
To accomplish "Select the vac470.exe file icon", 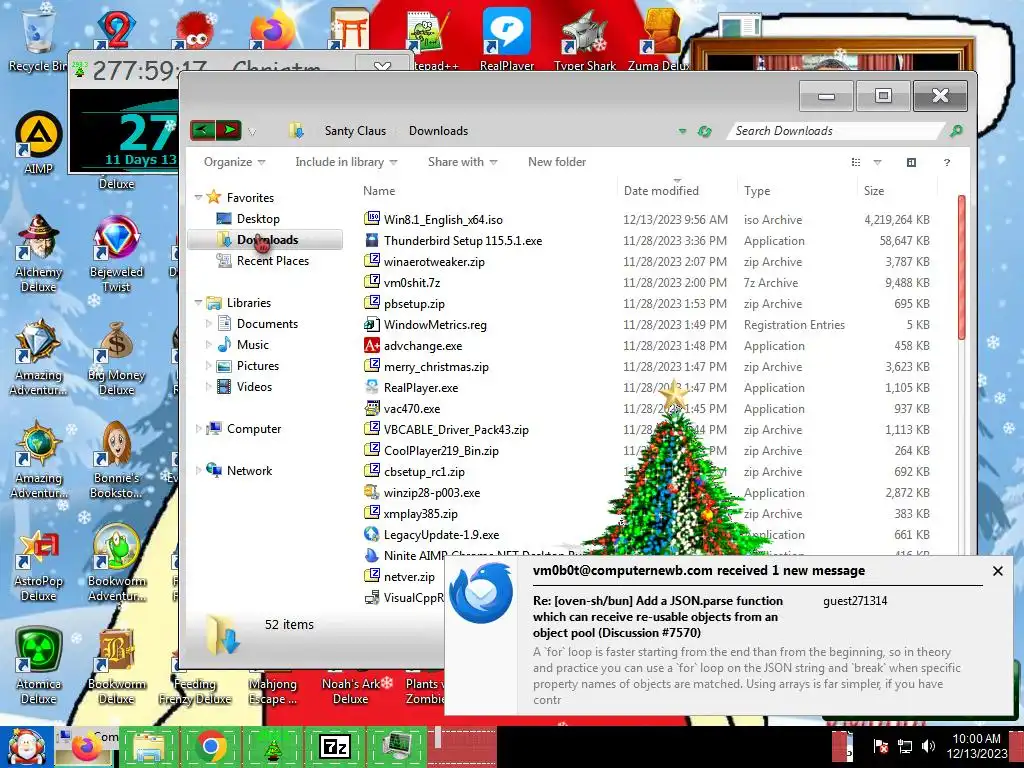I will pyautogui.click(x=372, y=408).
